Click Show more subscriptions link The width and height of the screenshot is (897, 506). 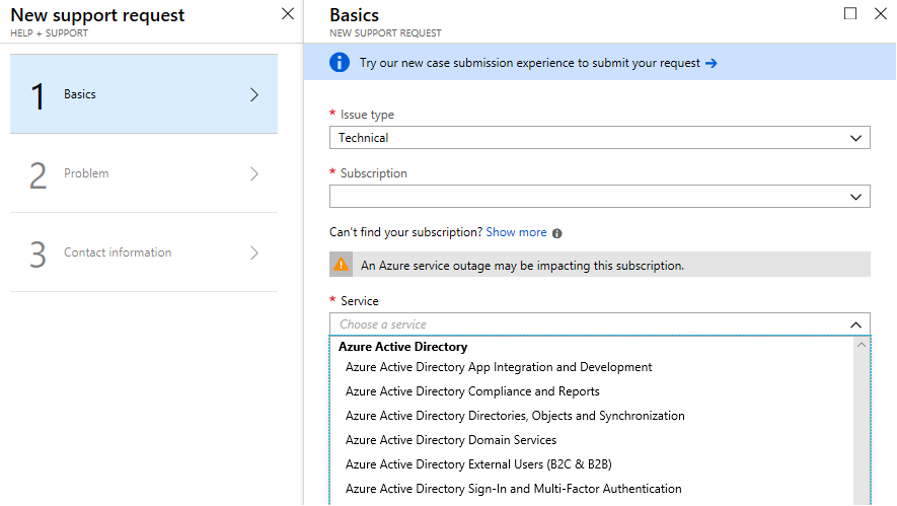[516, 232]
